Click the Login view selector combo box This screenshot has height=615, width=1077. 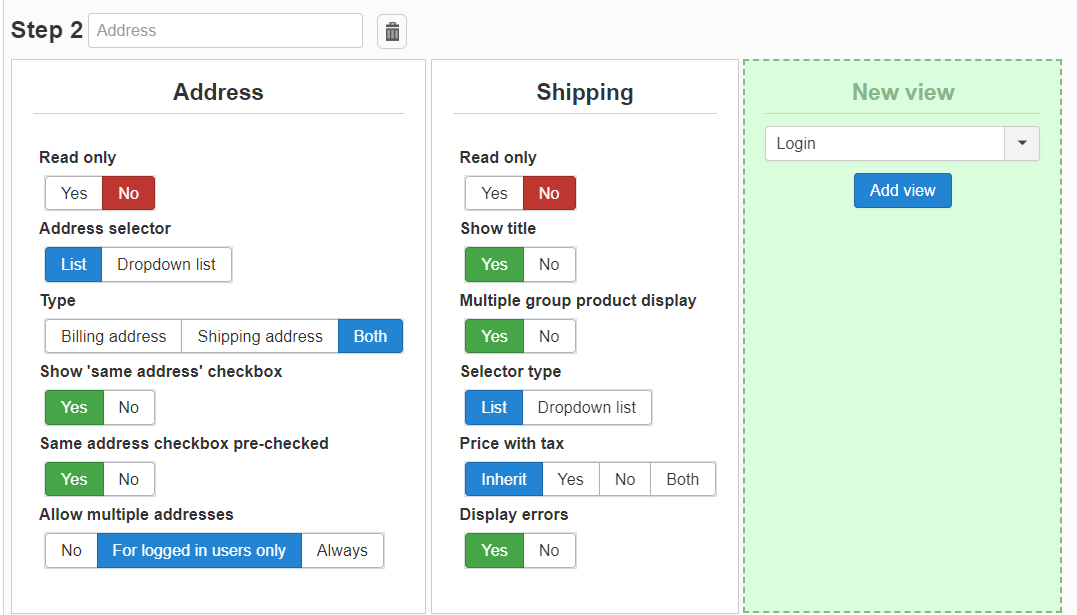click(885, 143)
